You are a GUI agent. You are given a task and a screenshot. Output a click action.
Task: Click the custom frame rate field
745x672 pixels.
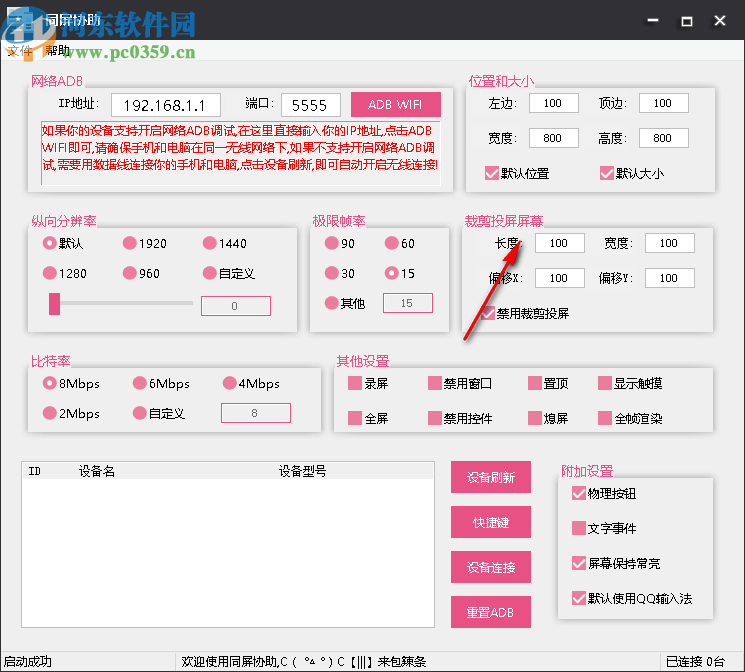pos(408,303)
